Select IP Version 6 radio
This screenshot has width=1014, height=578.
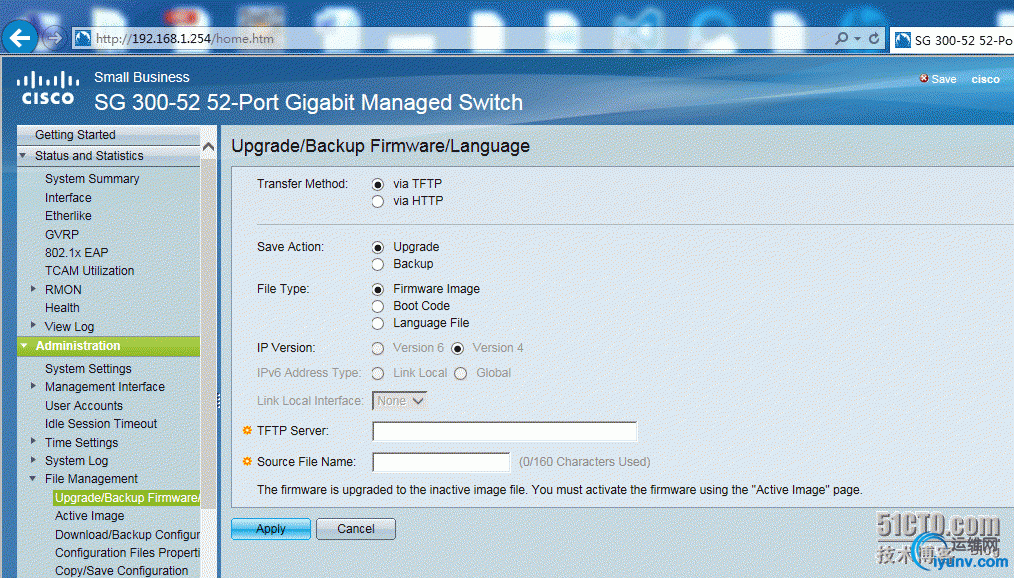coord(378,348)
